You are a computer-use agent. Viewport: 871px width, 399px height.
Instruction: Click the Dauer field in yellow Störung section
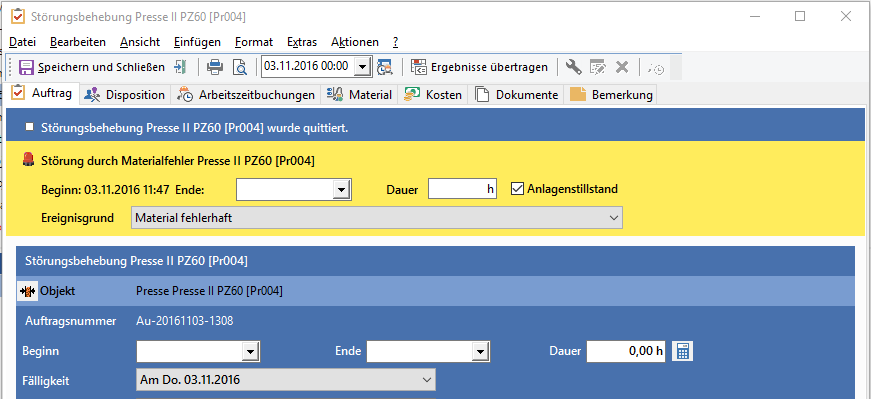coord(462,189)
